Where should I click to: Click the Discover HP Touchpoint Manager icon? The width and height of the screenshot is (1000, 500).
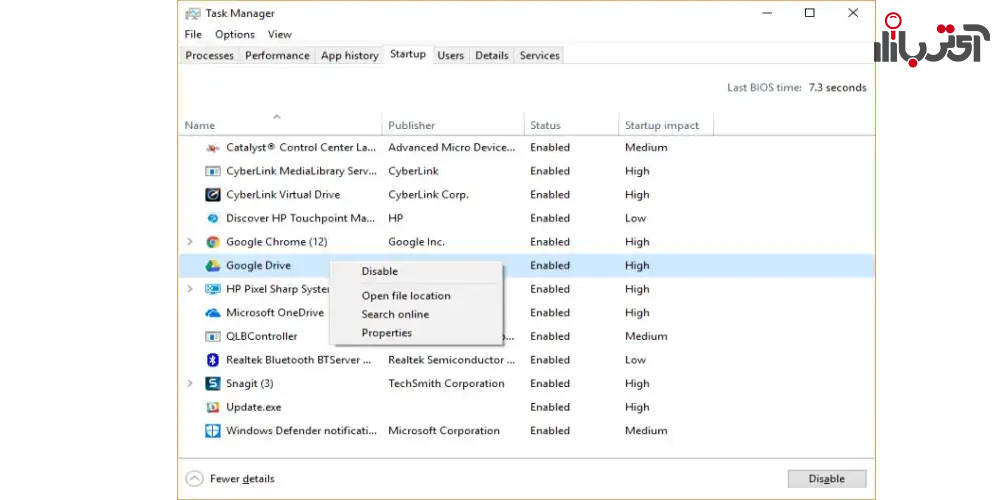click(212, 219)
